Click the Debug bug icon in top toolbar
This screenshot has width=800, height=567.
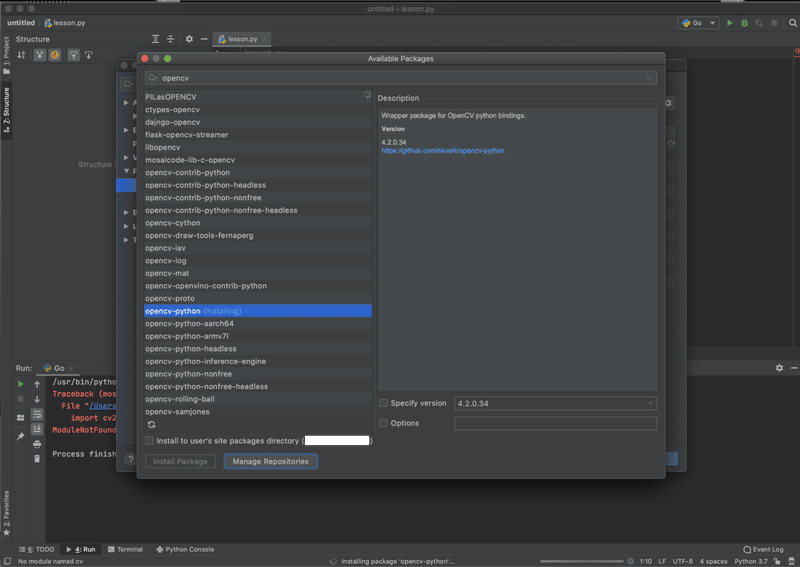(744, 23)
